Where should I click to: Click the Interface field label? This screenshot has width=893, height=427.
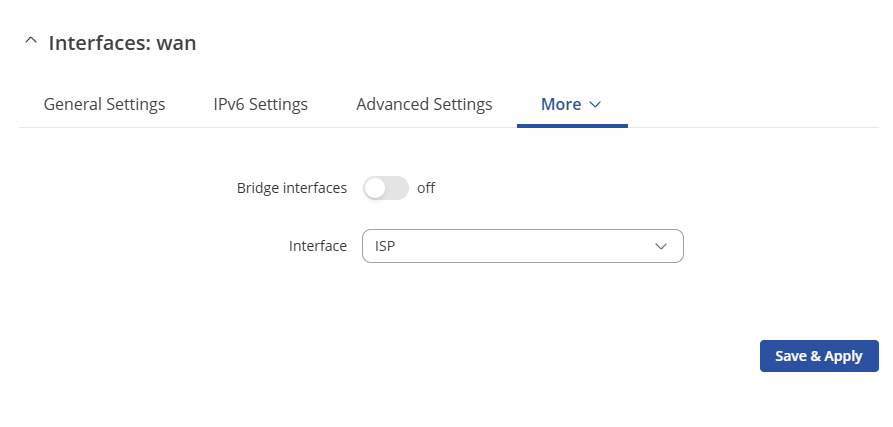[x=318, y=246]
